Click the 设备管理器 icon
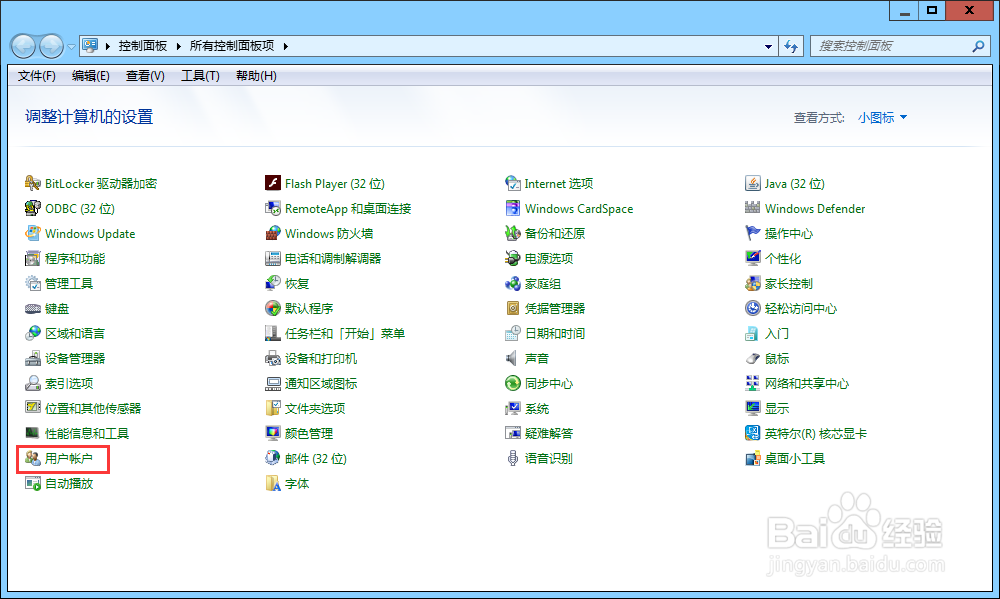This screenshot has height=599, width=1000. [x=33, y=359]
